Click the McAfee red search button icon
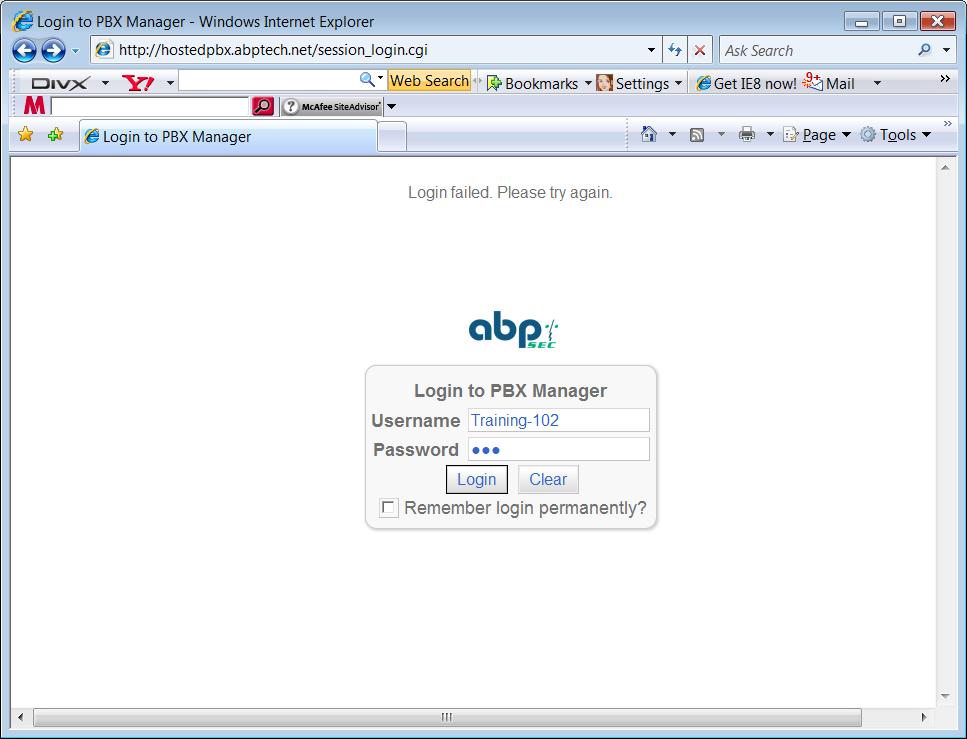The width and height of the screenshot is (967, 739). coord(263,106)
